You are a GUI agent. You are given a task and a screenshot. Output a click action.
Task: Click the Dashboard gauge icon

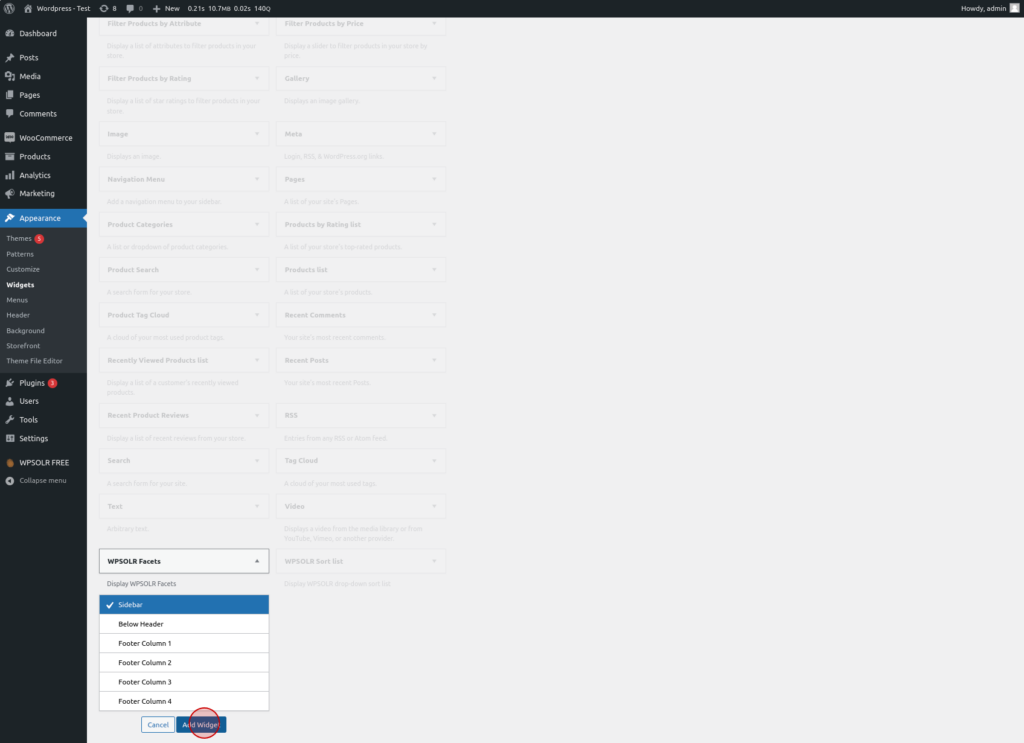tap(10, 33)
